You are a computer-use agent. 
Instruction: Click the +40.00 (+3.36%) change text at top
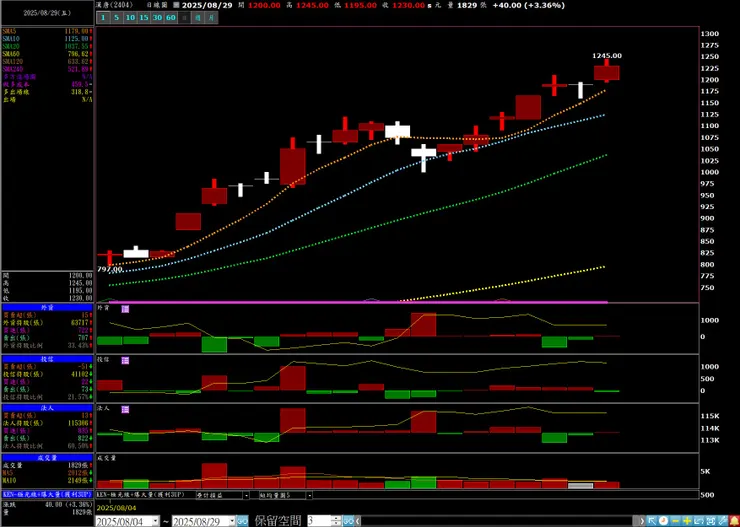coord(528,5)
